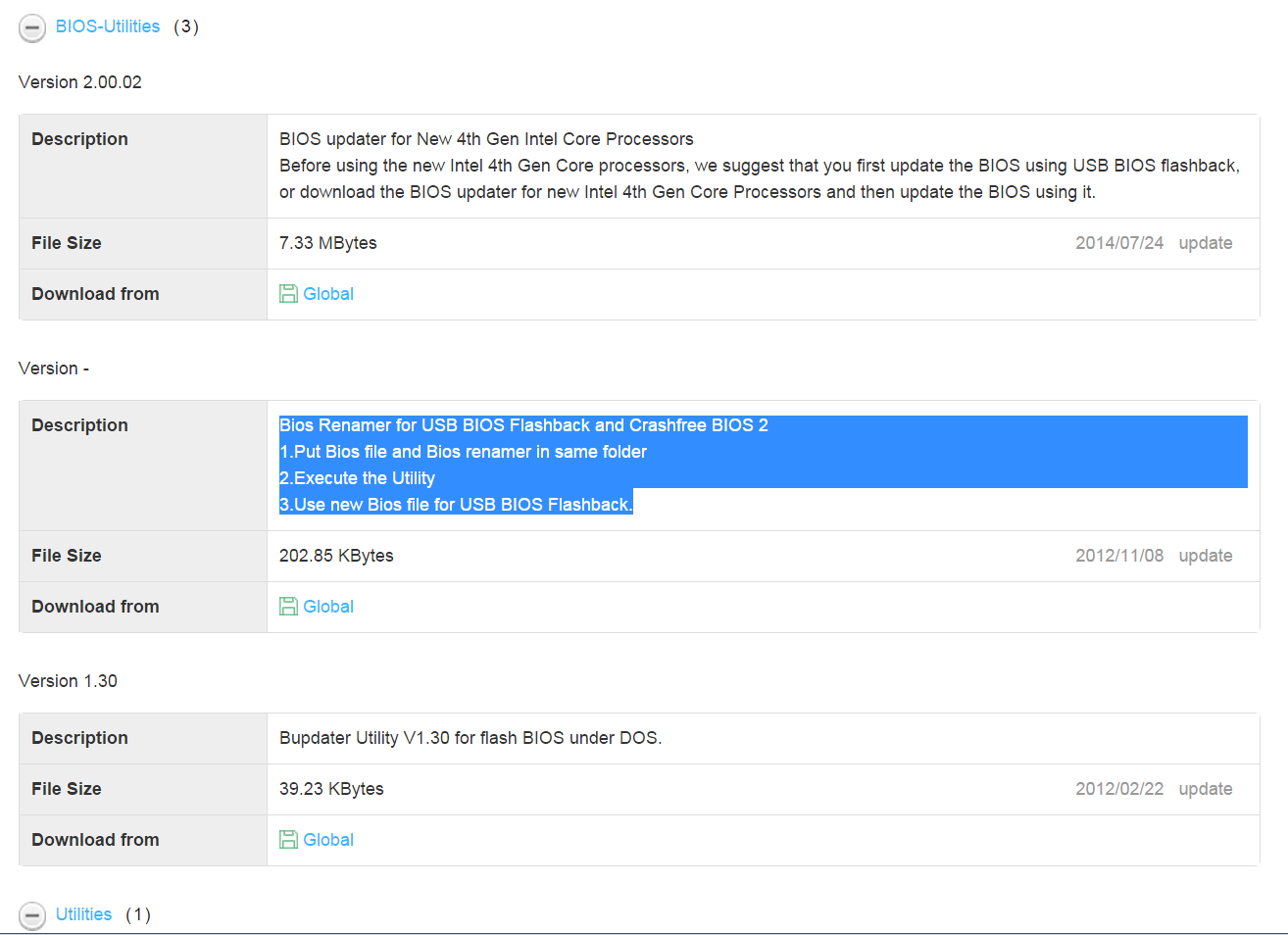This screenshot has height=935, width=1288.
Task: Click the 'Version -' heading
Action: (54, 369)
